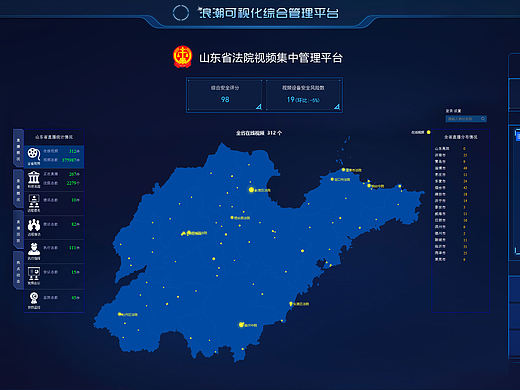Click the labeled marker in southwest corner
Image resolution: width=520 pixels, height=390 pixels.
[119, 314]
